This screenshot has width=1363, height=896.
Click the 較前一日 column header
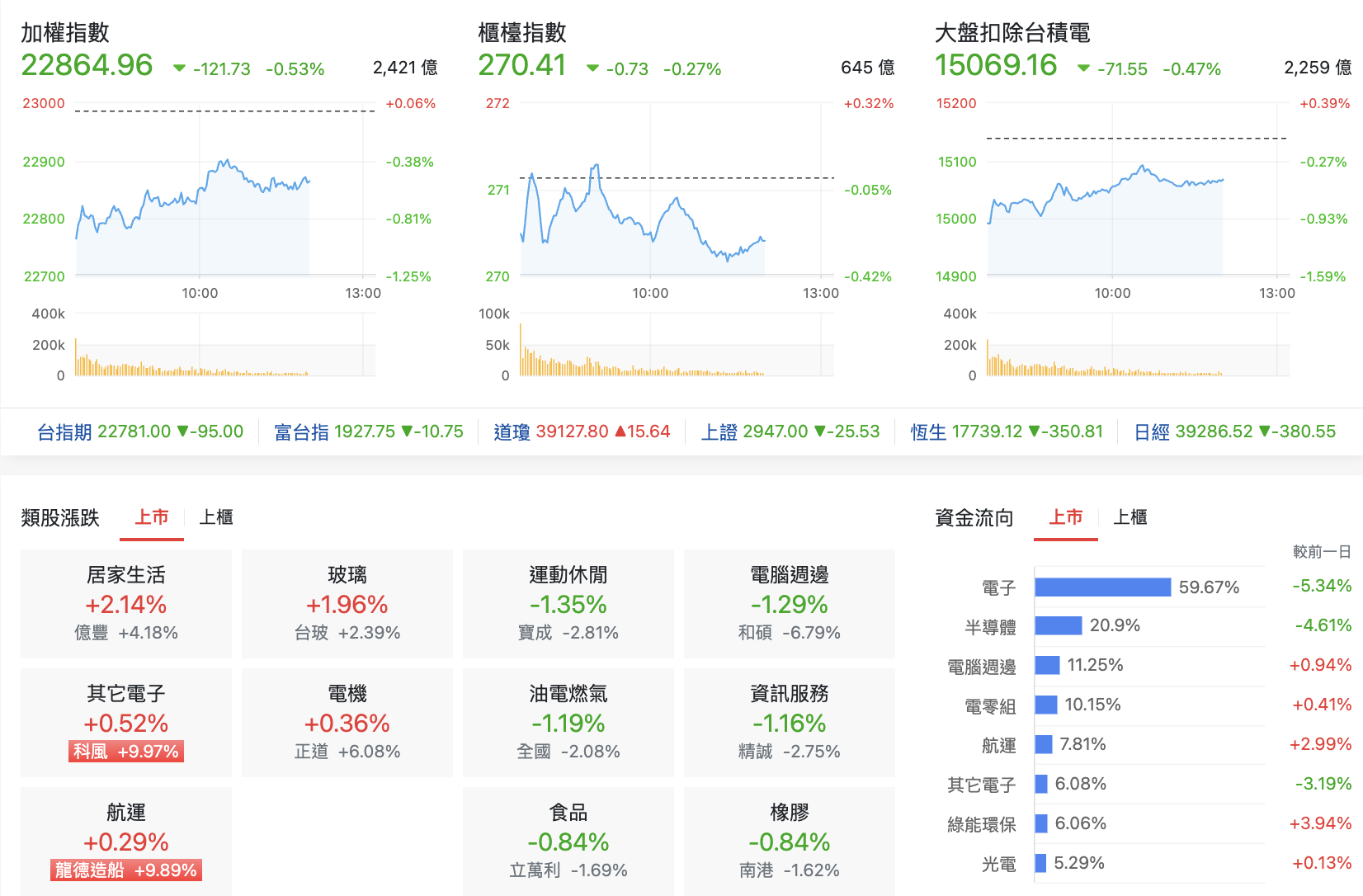coord(1322,551)
